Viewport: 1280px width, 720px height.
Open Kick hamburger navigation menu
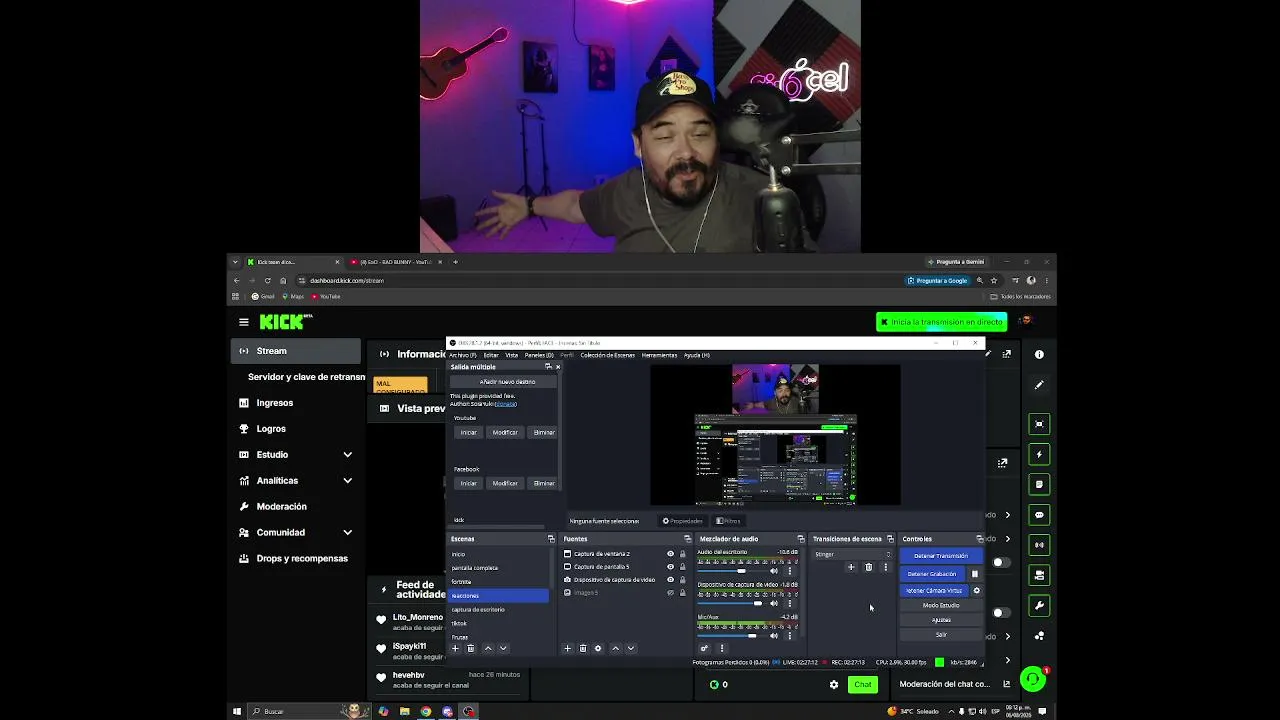243,322
